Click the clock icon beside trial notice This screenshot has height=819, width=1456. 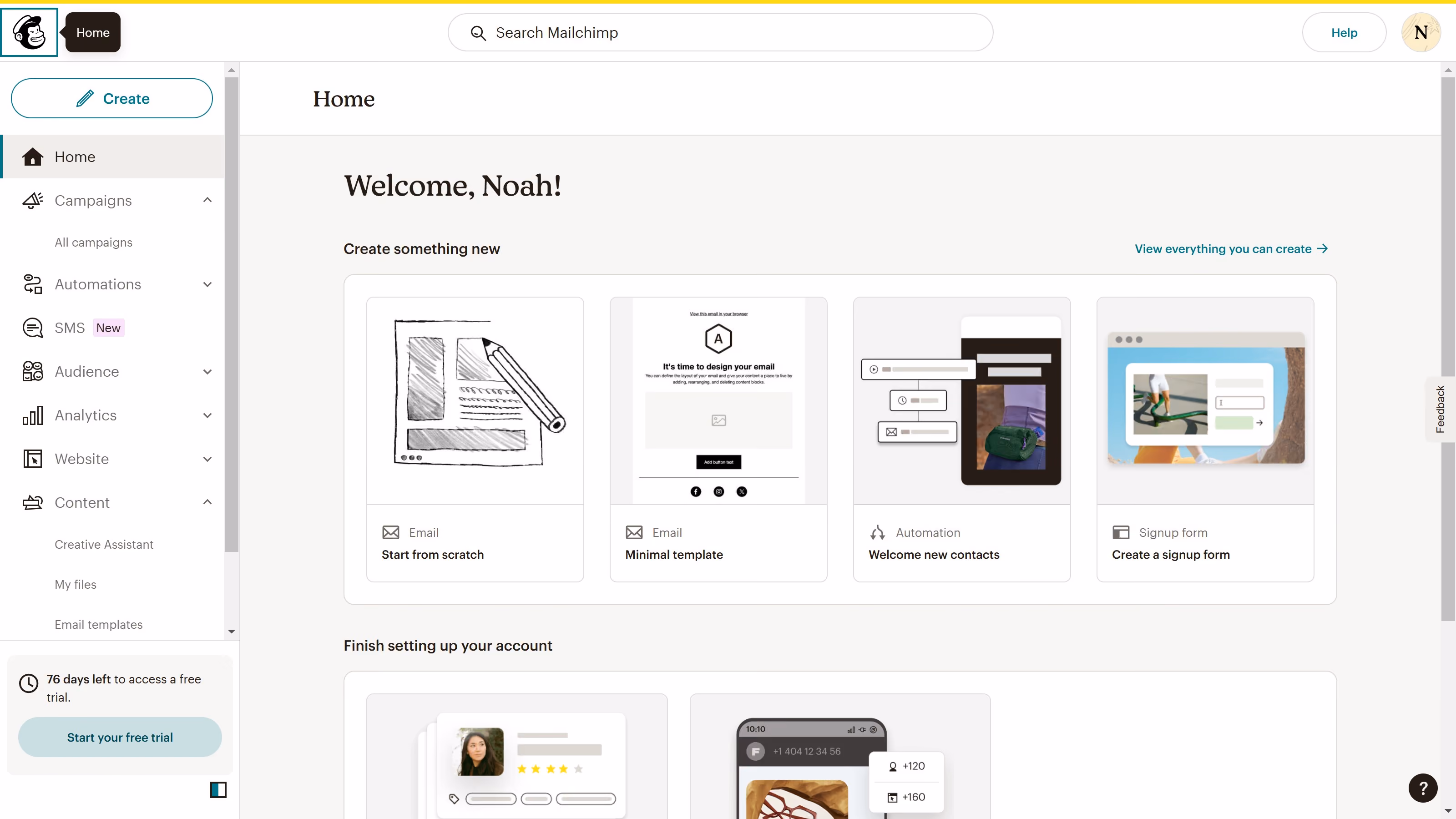click(29, 683)
